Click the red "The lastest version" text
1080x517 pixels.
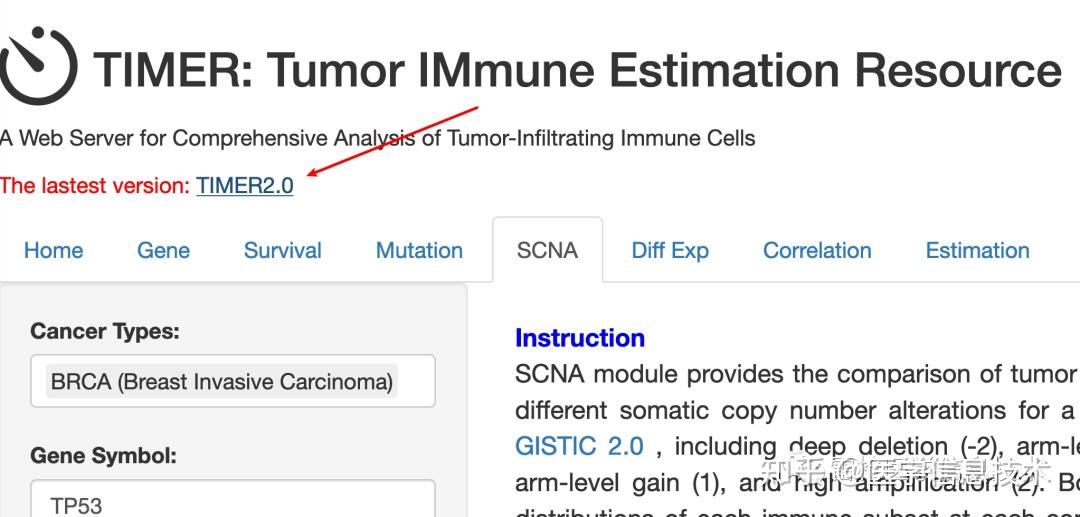pyautogui.click(x=95, y=186)
